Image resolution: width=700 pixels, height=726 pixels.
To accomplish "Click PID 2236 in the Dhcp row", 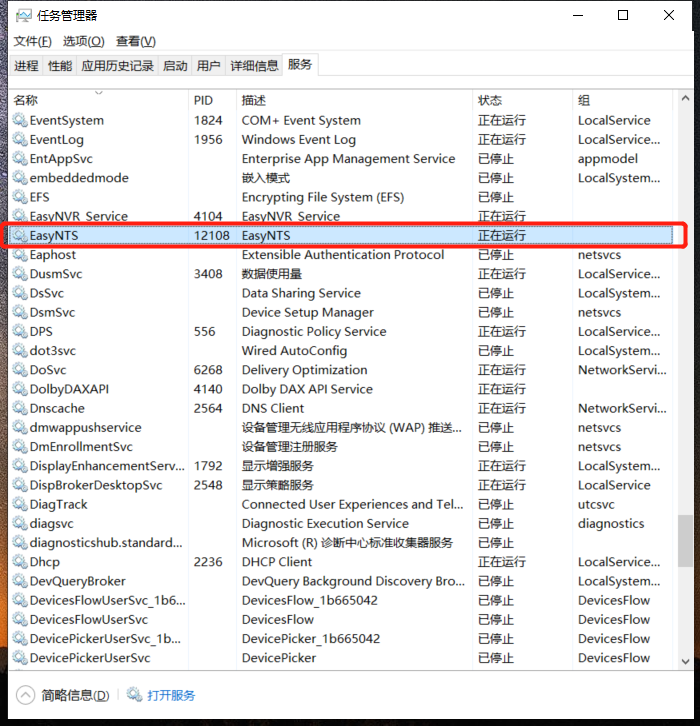I will [208, 562].
